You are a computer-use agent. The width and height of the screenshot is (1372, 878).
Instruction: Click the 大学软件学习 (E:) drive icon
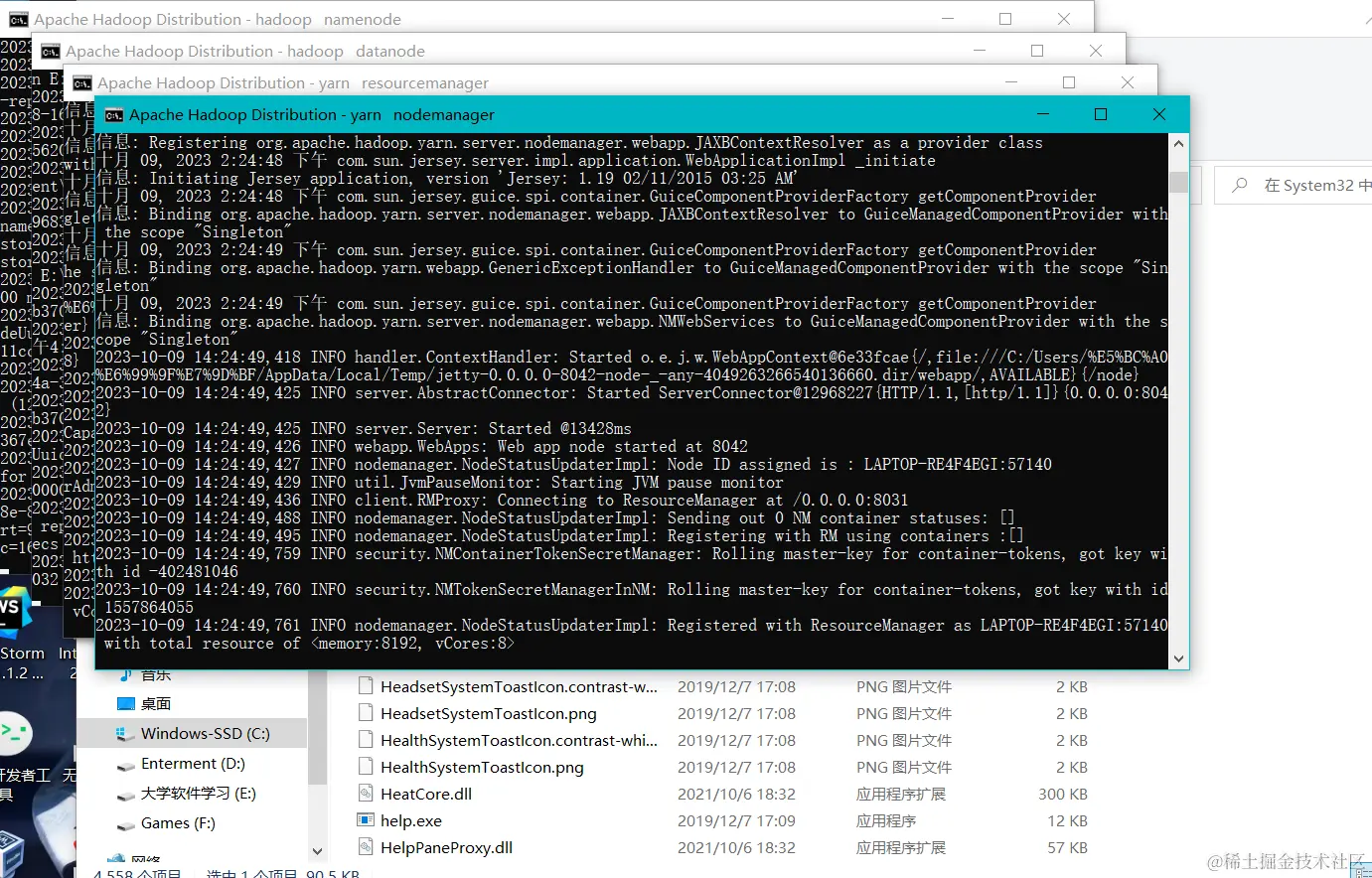point(125,795)
